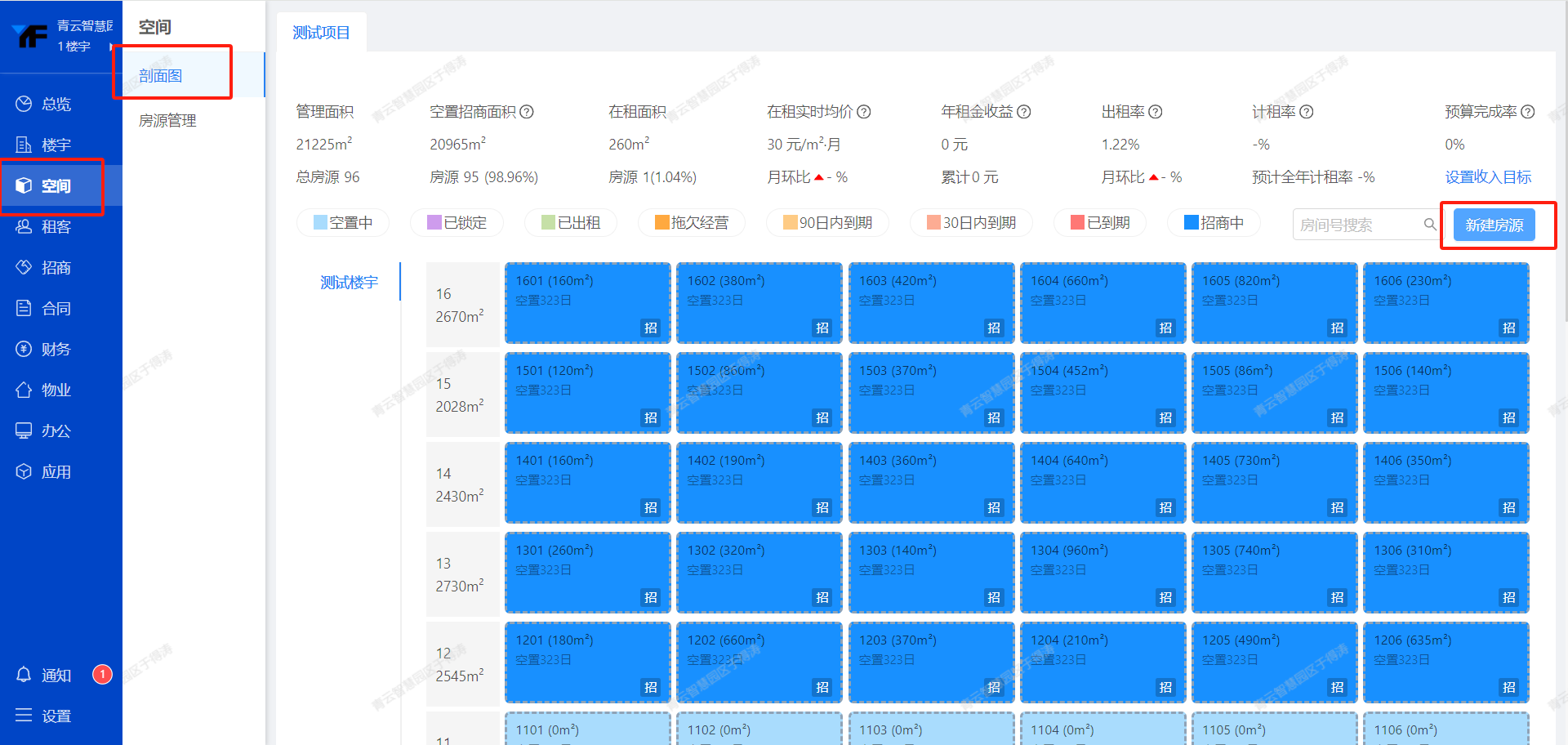This screenshot has width=1568, height=745.
Task: Switch to the 测试项目 tab
Action: click(x=321, y=33)
